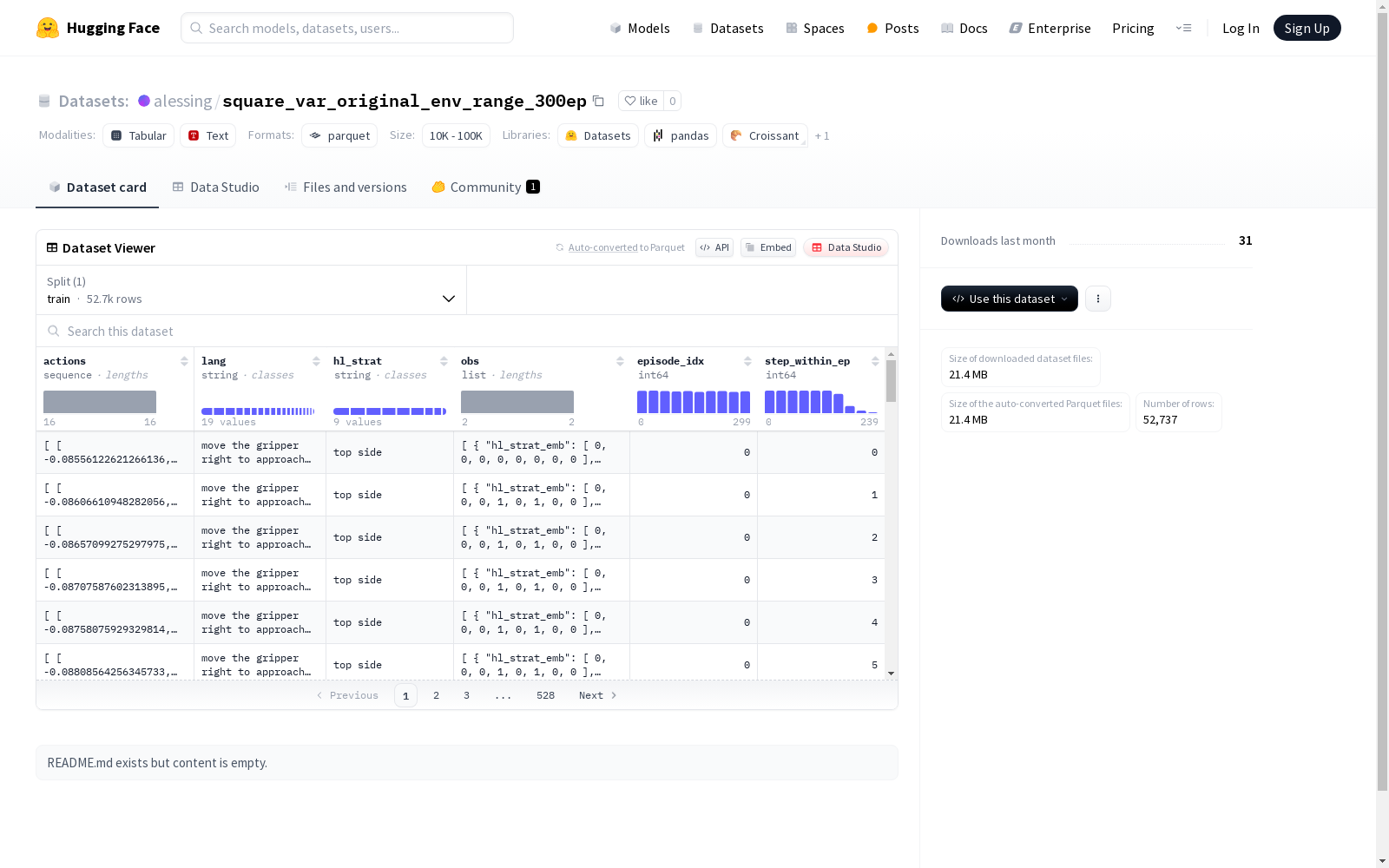
Task: Sort the episode_idx column
Action: pos(747,361)
